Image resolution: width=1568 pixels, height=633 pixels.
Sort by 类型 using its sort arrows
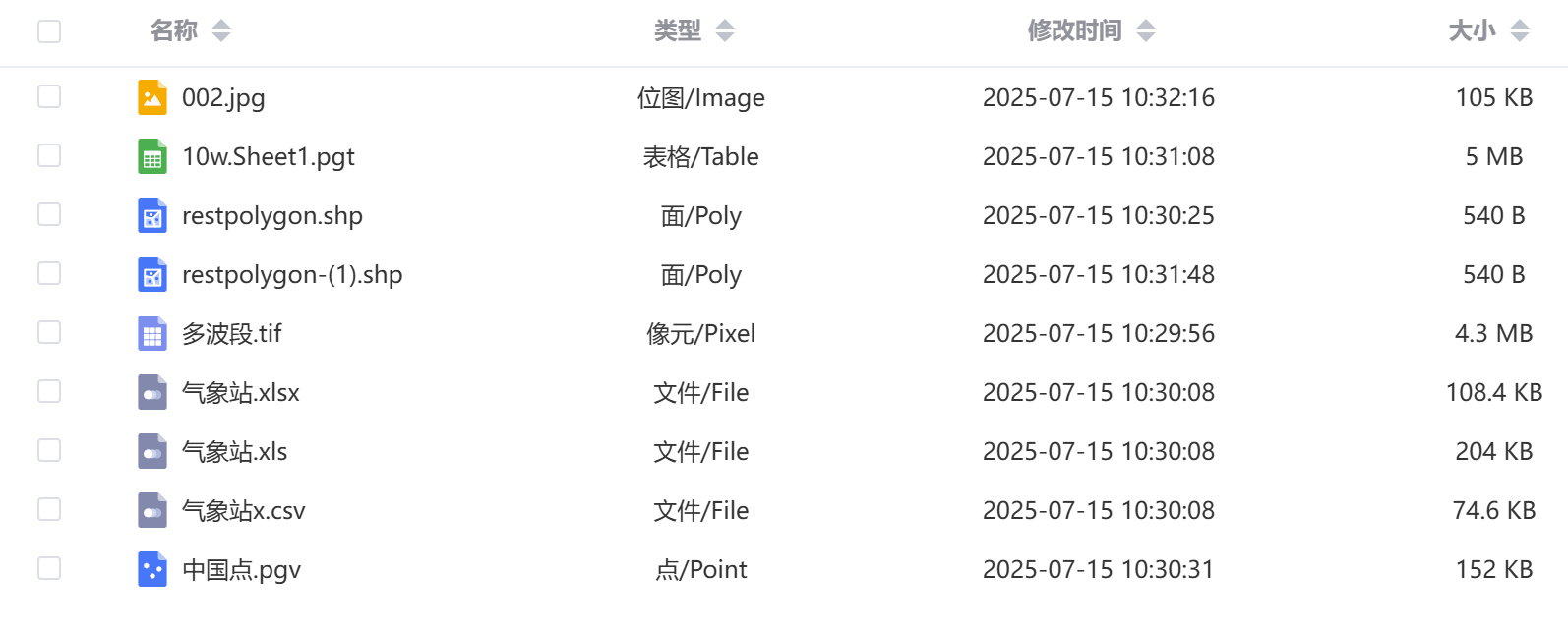(x=725, y=31)
